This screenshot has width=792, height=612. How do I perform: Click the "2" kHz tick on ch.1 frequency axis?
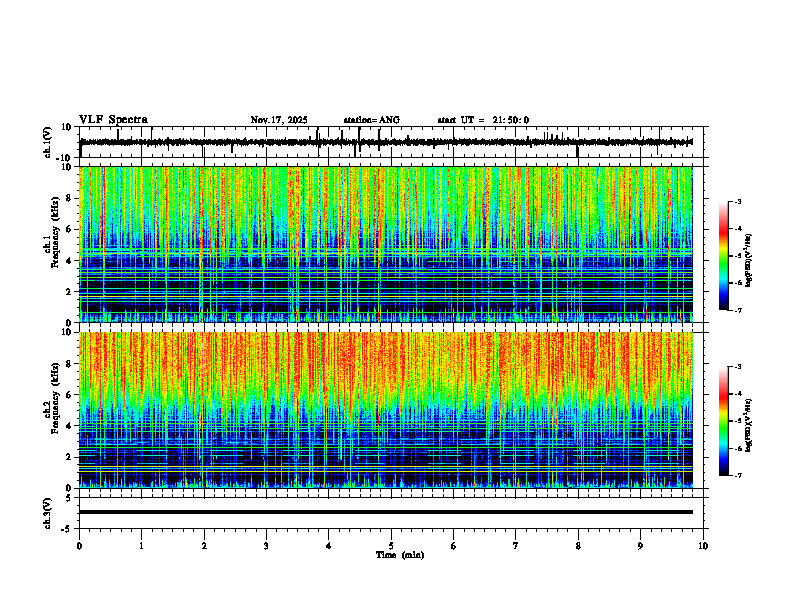69,292
